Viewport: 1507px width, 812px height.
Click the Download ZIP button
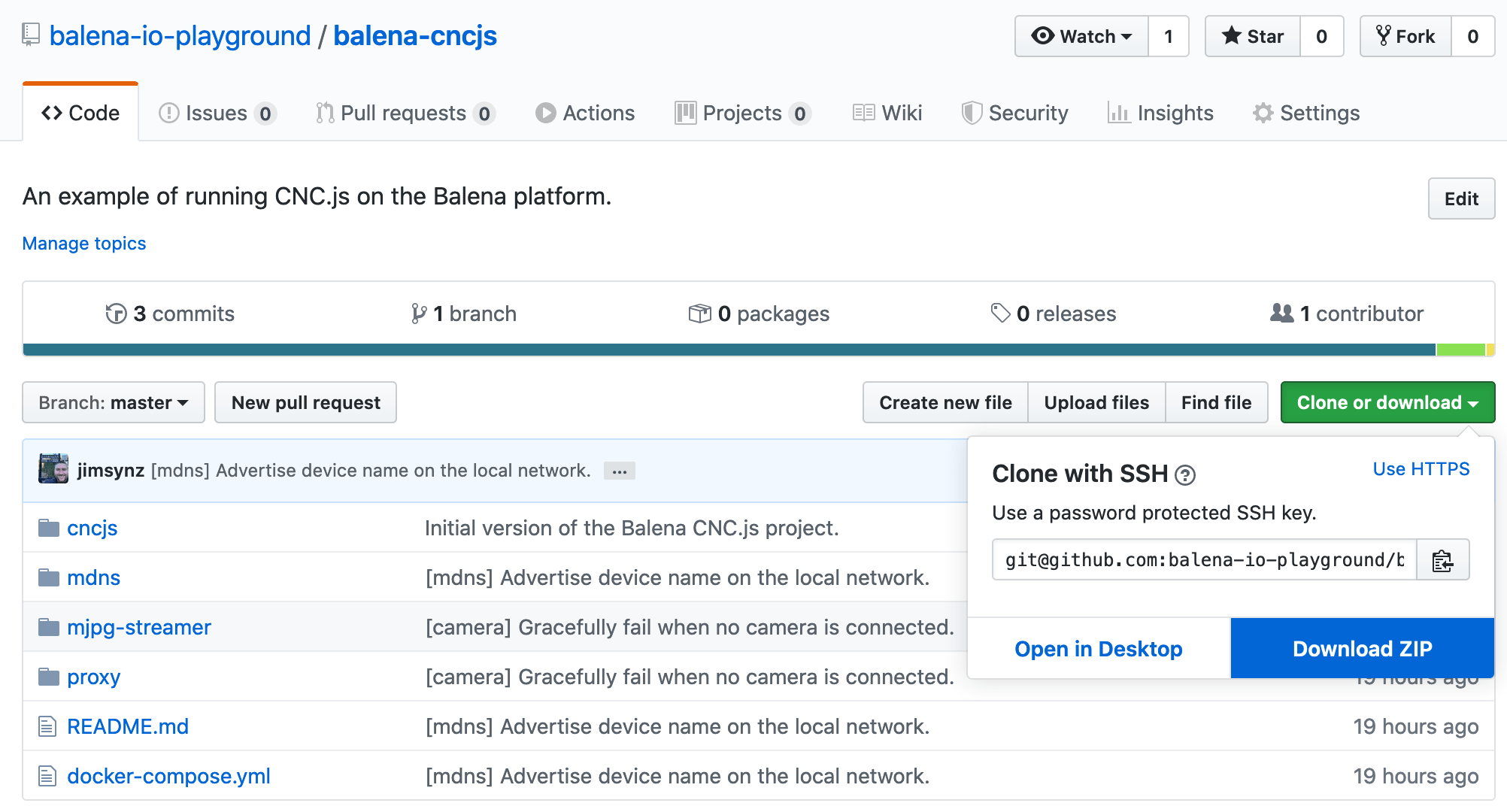1362,648
